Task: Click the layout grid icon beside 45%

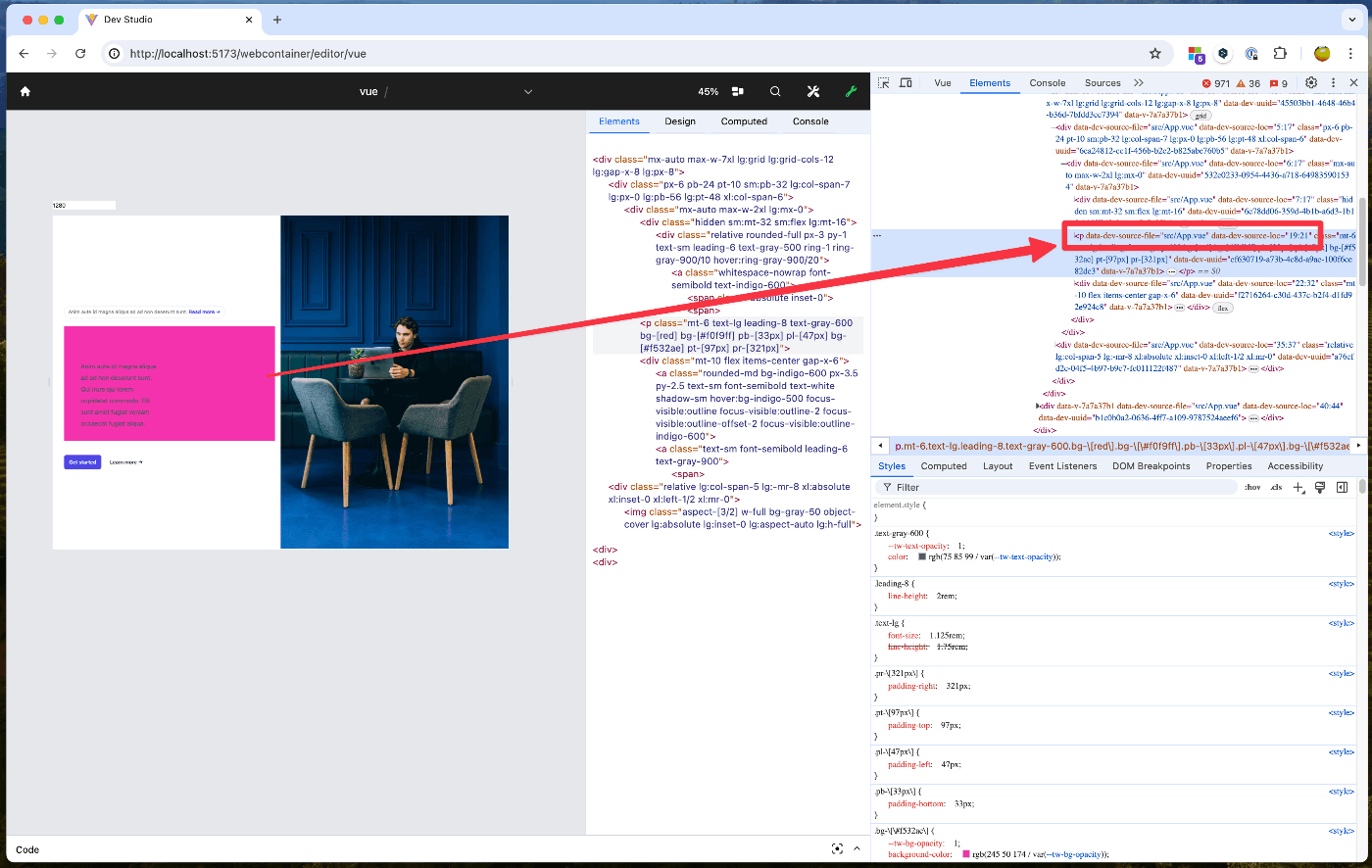Action: pyautogui.click(x=737, y=91)
